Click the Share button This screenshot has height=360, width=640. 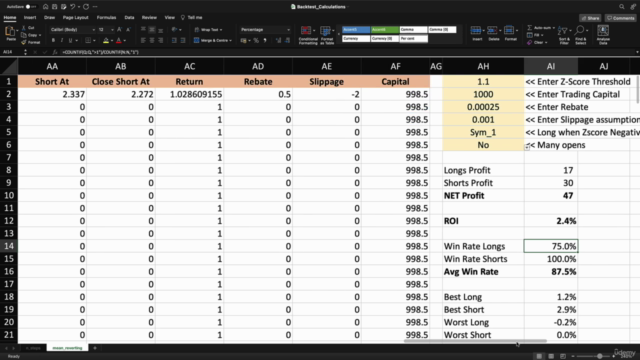coord(590,18)
